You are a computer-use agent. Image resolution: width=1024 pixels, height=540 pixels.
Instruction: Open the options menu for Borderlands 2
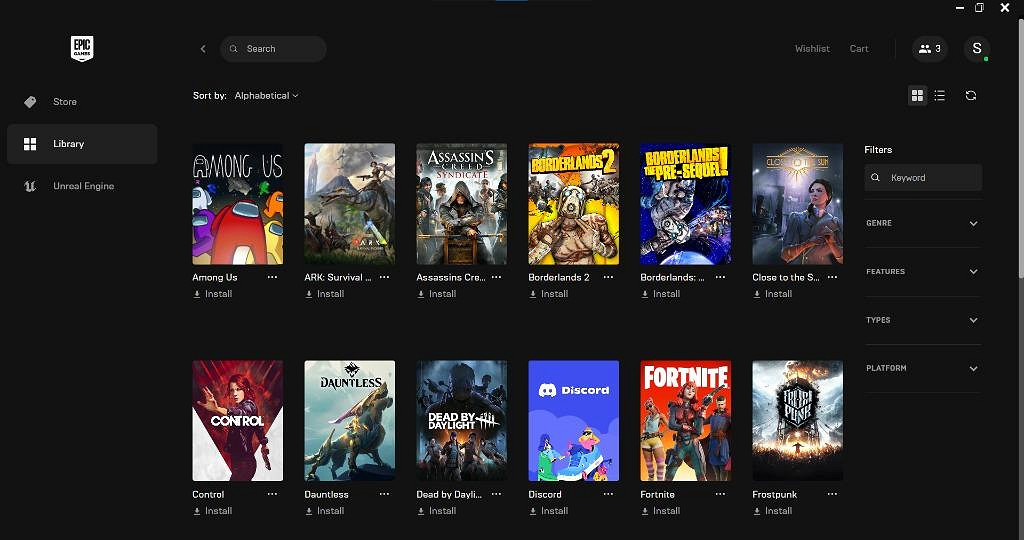point(609,278)
